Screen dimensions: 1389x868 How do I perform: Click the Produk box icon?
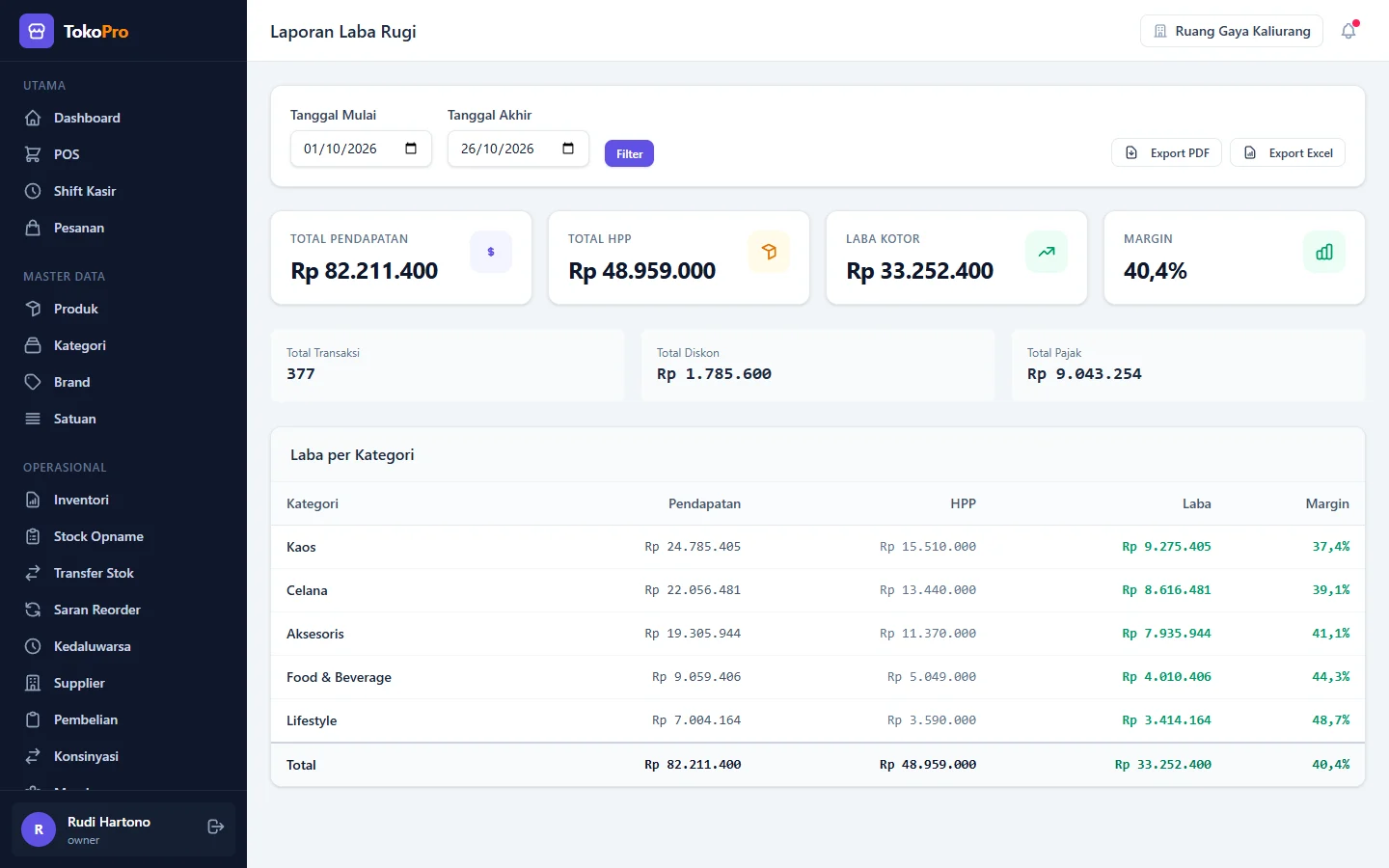pyautogui.click(x=33, y=309)
